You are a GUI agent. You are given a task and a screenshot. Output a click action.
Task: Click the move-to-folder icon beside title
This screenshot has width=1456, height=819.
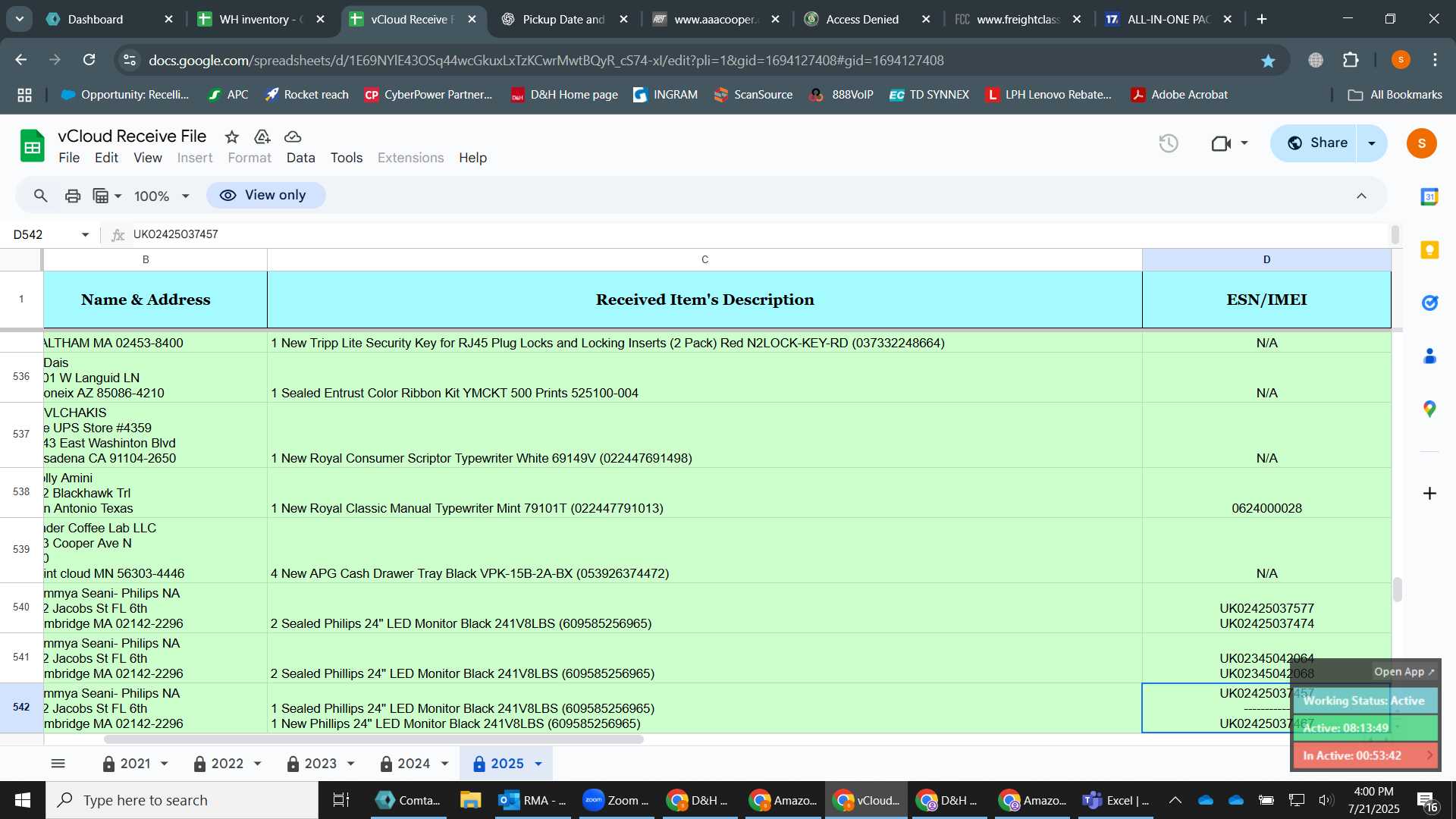pos(262,136)
